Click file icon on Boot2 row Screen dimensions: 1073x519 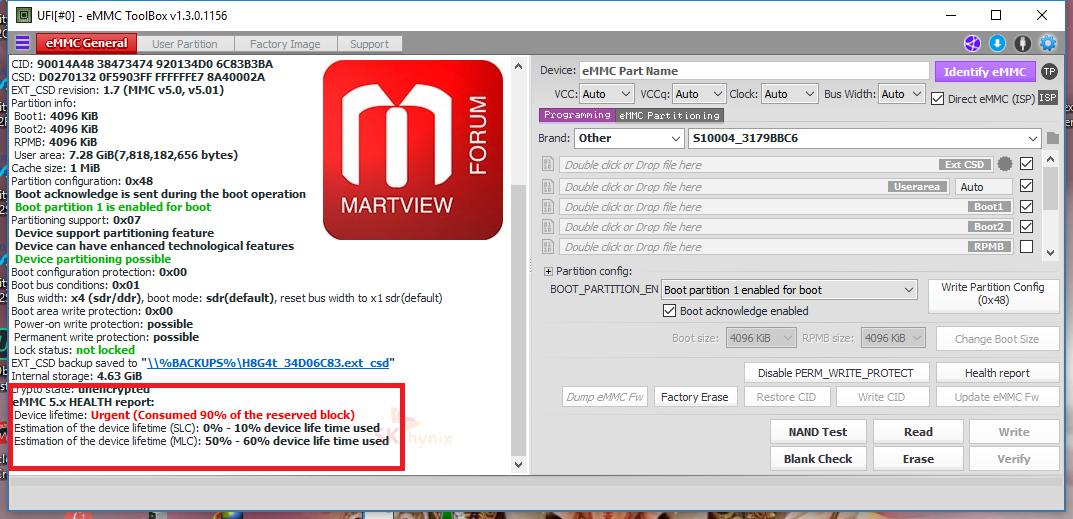547,226
